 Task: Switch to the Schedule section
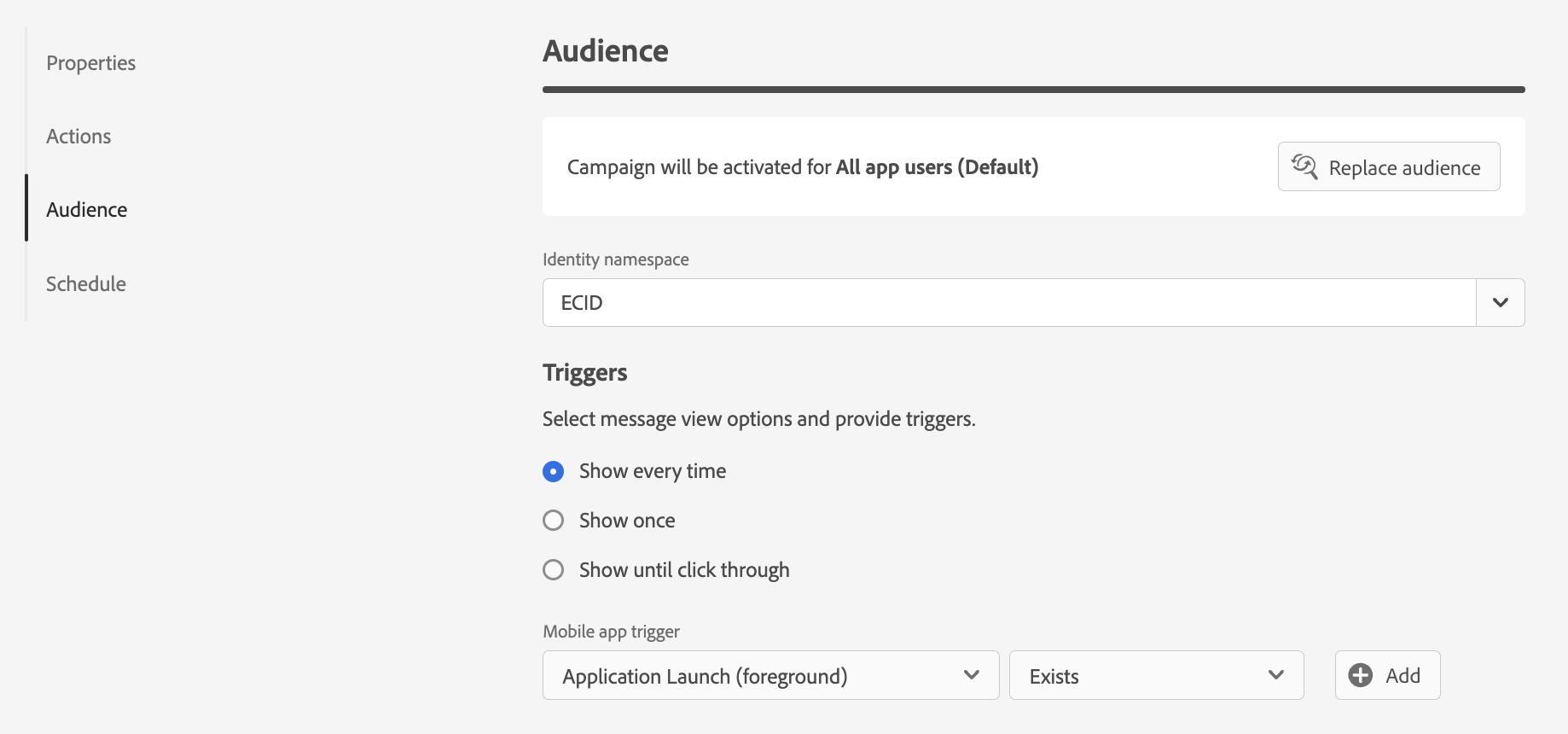(86, 284)
